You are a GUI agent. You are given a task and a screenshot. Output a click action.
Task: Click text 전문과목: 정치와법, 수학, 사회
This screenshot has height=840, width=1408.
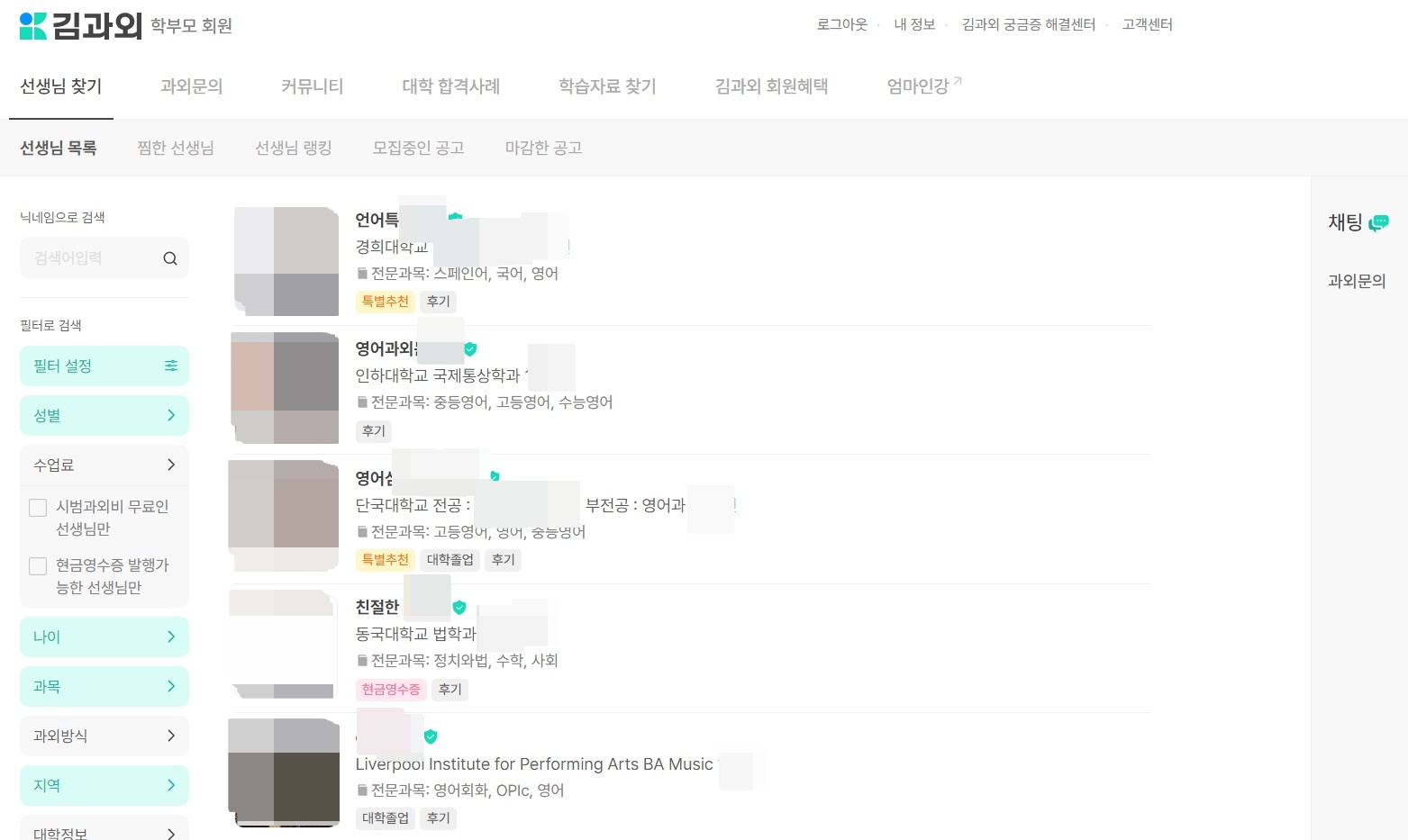coord(465,661)
